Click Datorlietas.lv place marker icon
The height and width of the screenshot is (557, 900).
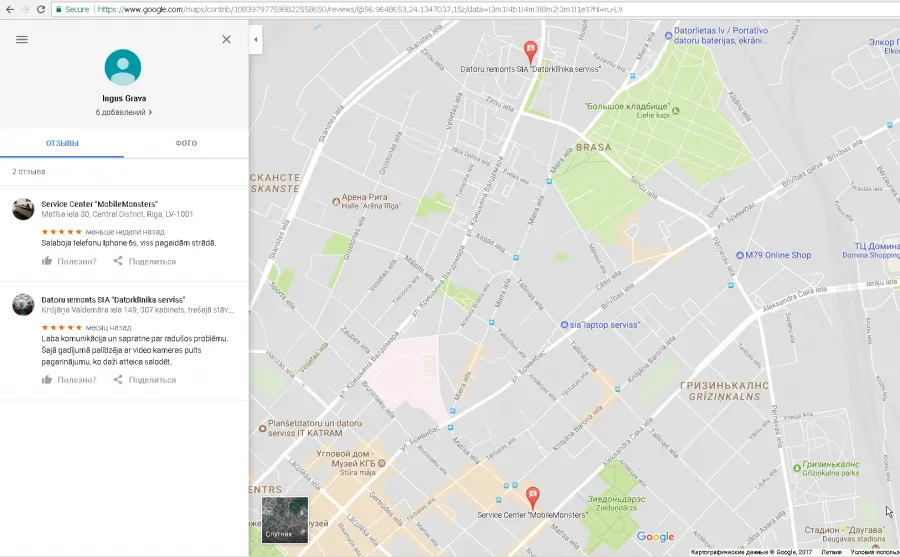[668, 36]
